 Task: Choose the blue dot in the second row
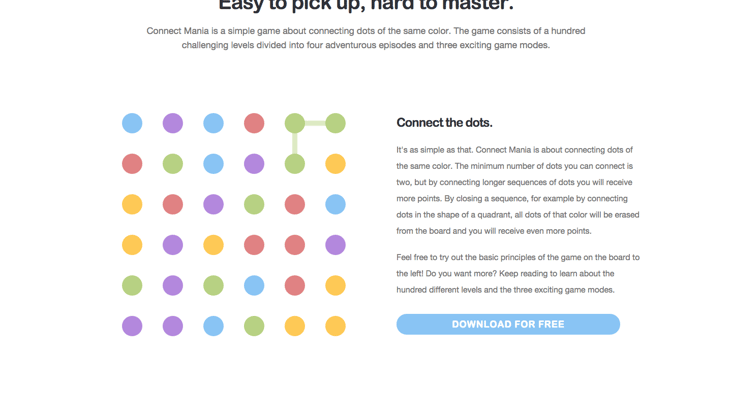point(213,164)
